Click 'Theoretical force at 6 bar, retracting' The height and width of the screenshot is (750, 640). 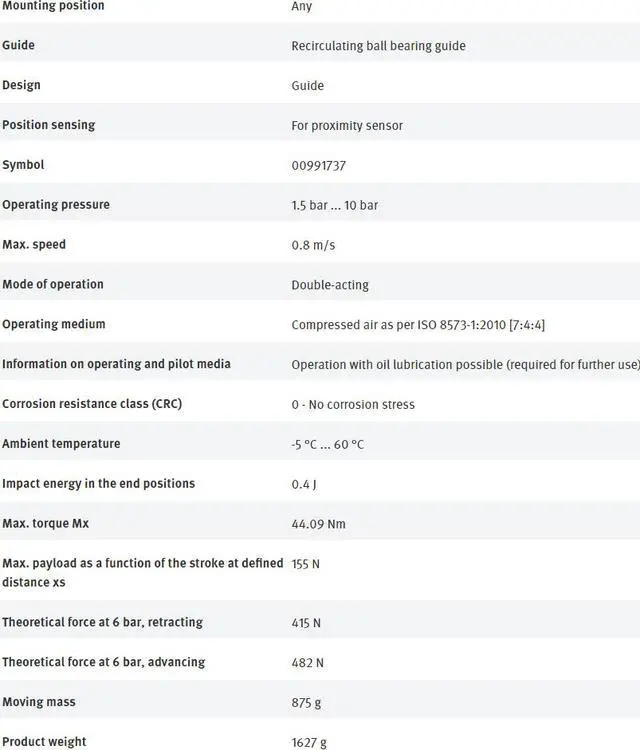[x=102, y=622]
